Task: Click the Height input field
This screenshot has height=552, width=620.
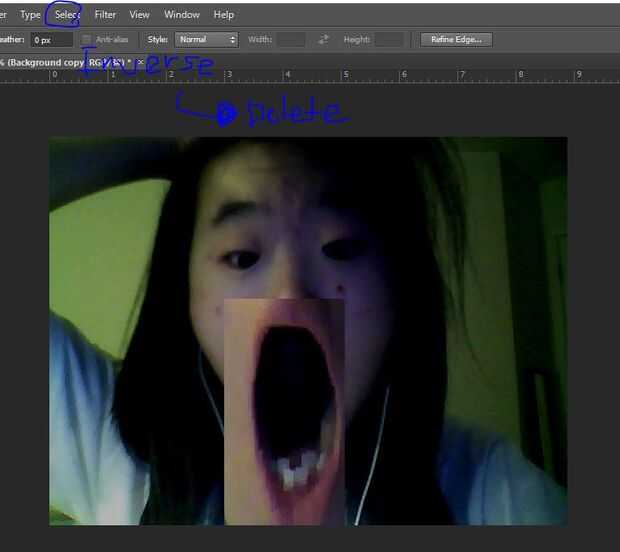Action: (x=388, y=40)
